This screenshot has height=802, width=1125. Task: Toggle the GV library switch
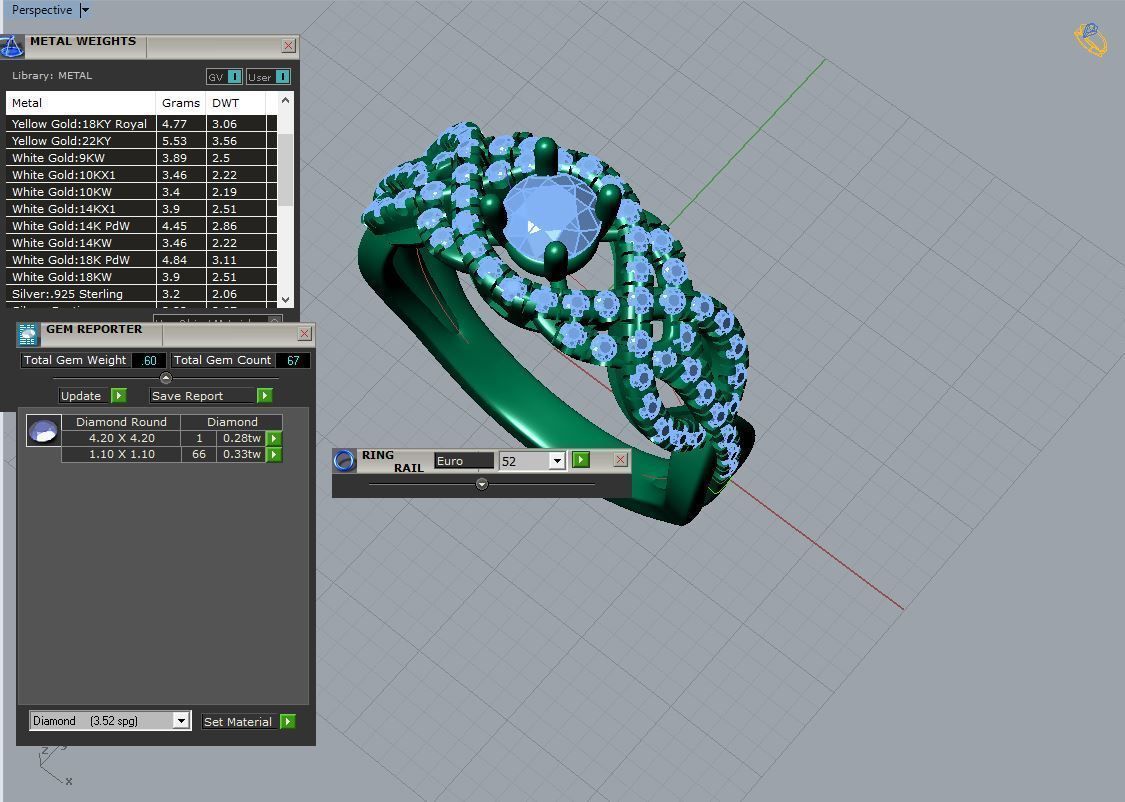225,77
